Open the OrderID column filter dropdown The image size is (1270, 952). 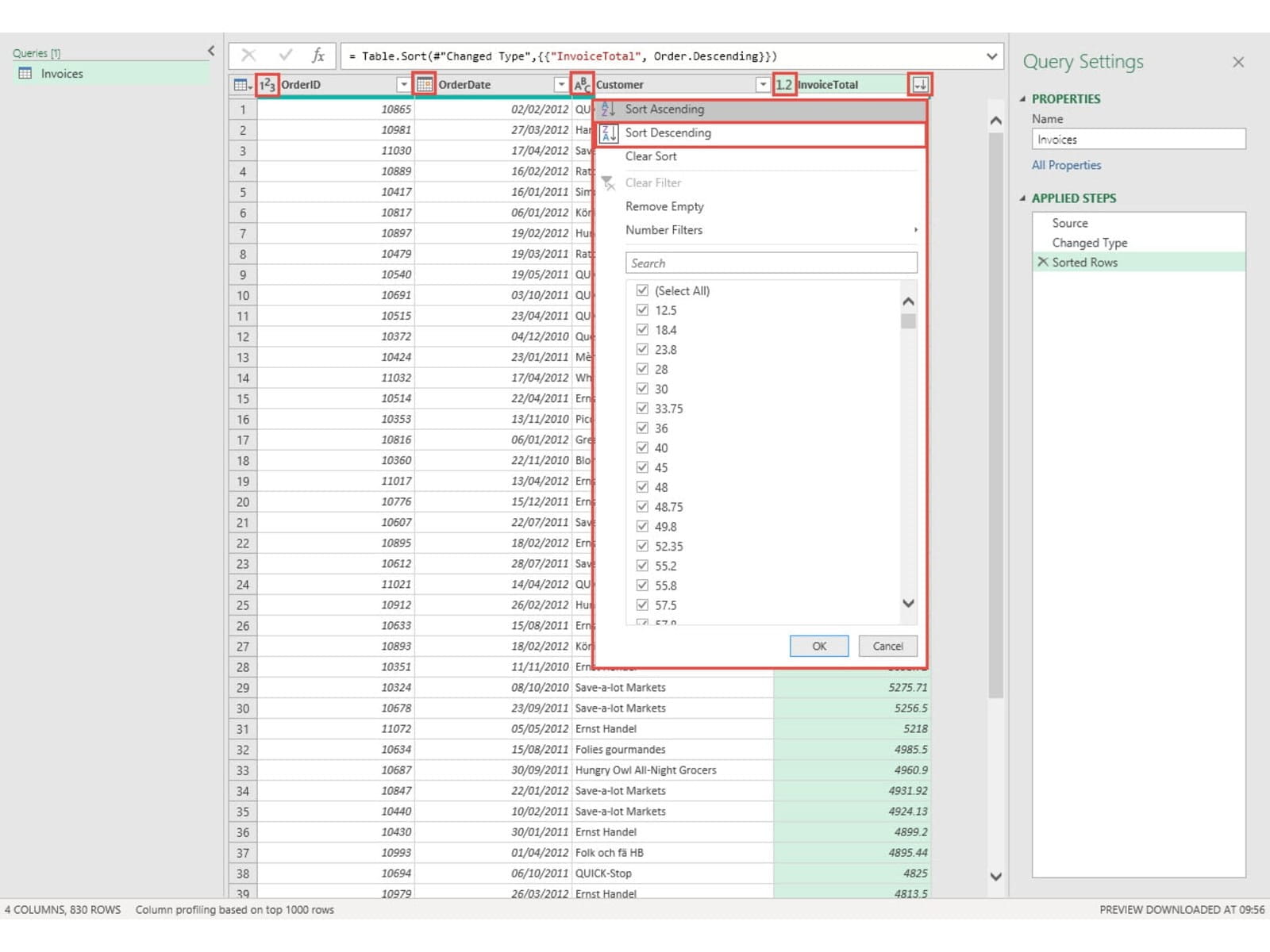[403, 85]
